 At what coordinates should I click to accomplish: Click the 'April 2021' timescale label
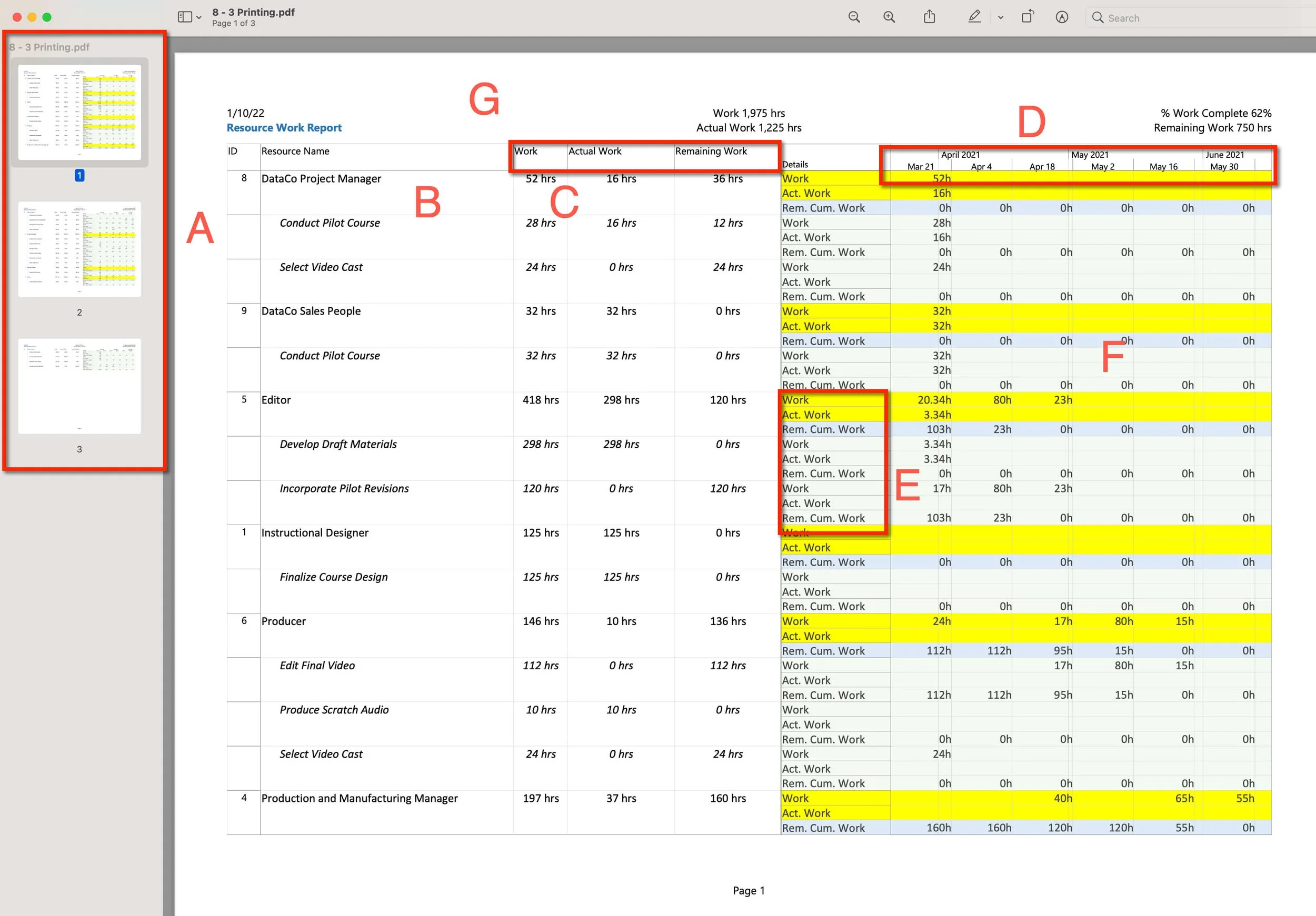click(x=960, y=155)
